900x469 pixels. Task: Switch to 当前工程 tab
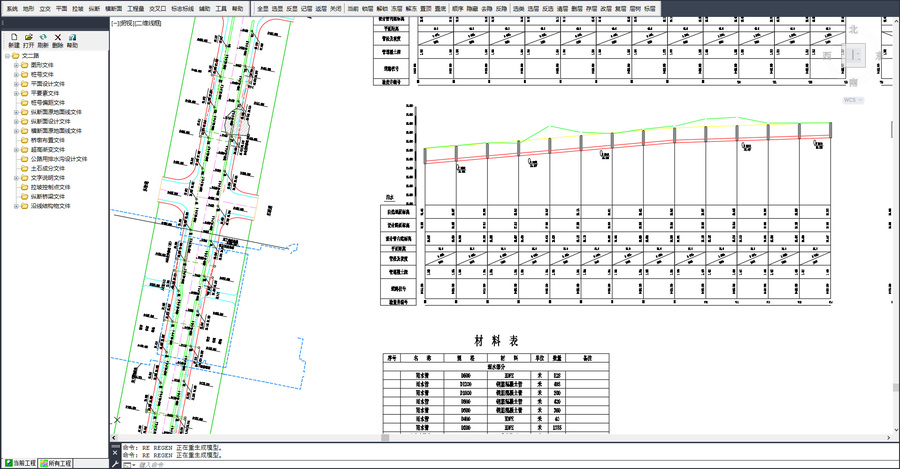20,463
